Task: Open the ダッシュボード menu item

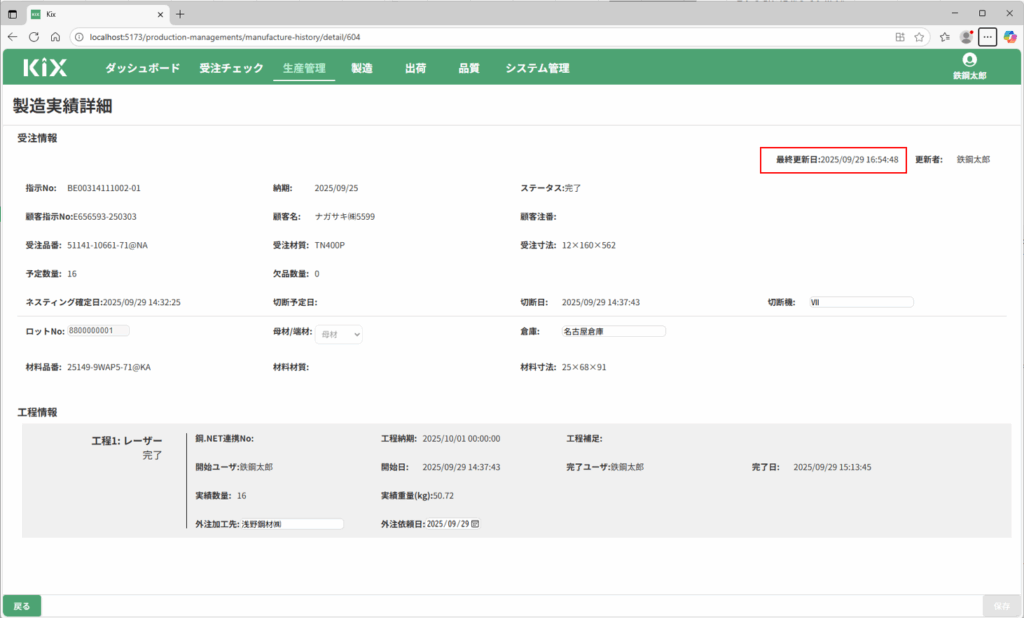Action: coord(142,68)
